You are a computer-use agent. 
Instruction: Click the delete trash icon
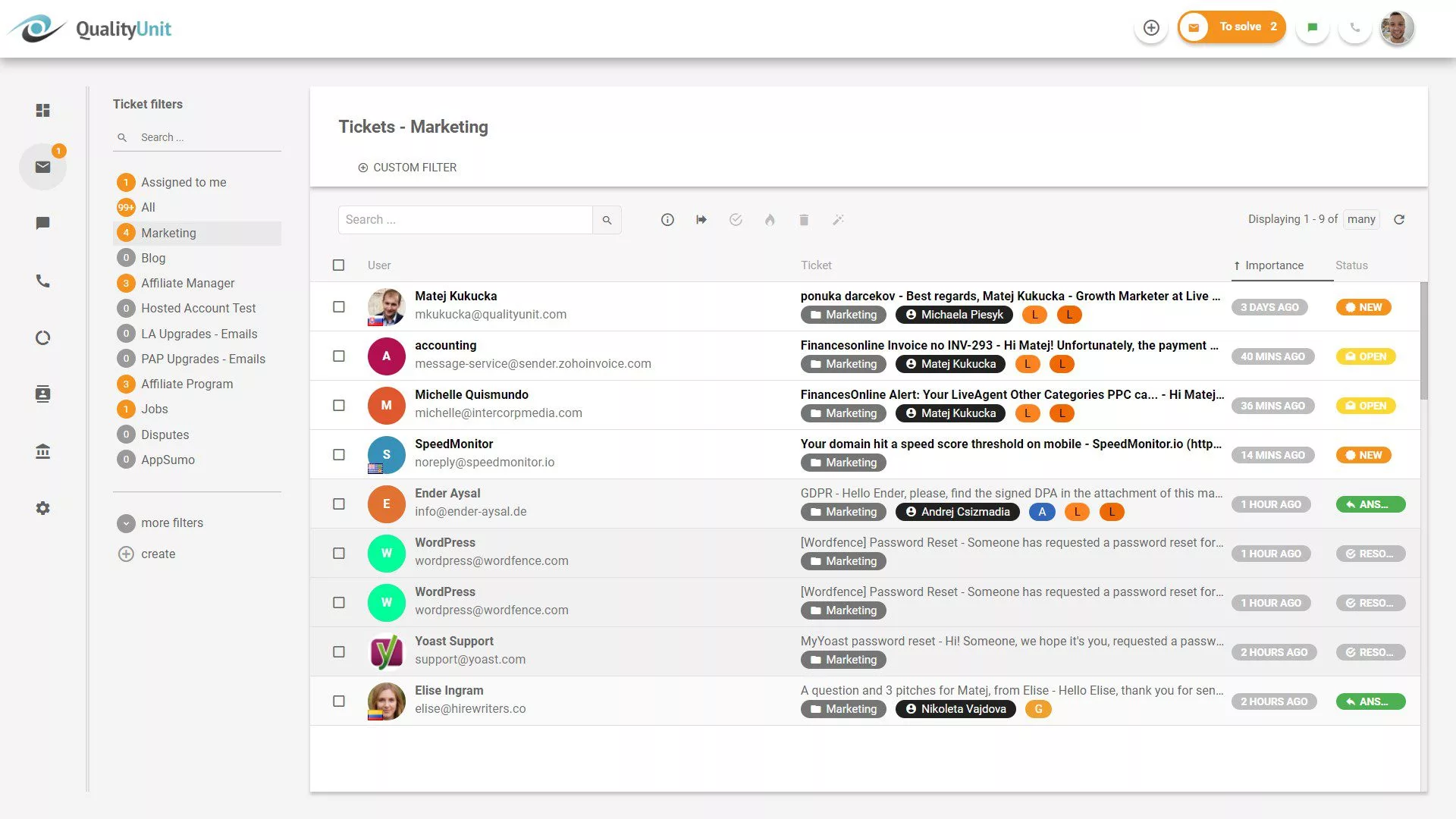tap(804, 219)
